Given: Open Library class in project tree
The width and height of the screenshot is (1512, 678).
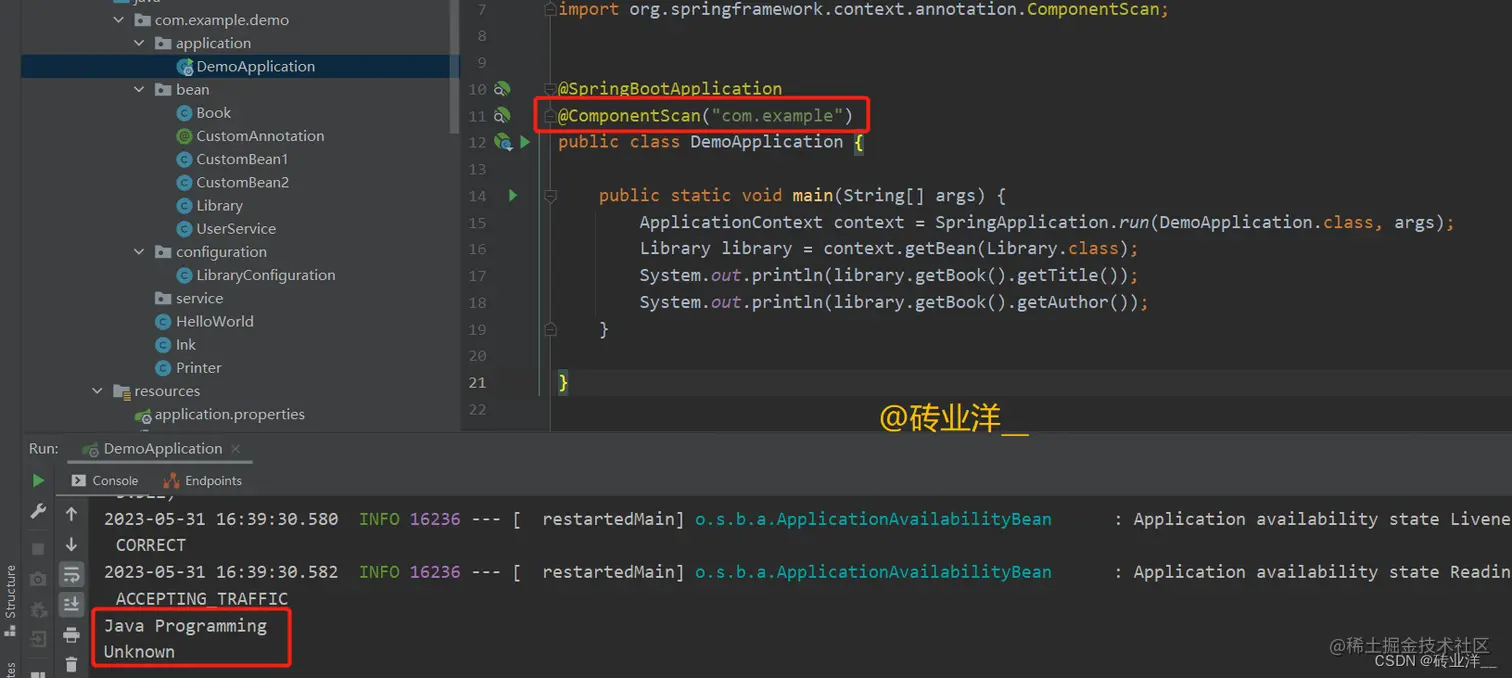Looking at the screenshot, I should pyautogui.click(x=219, y=205).
